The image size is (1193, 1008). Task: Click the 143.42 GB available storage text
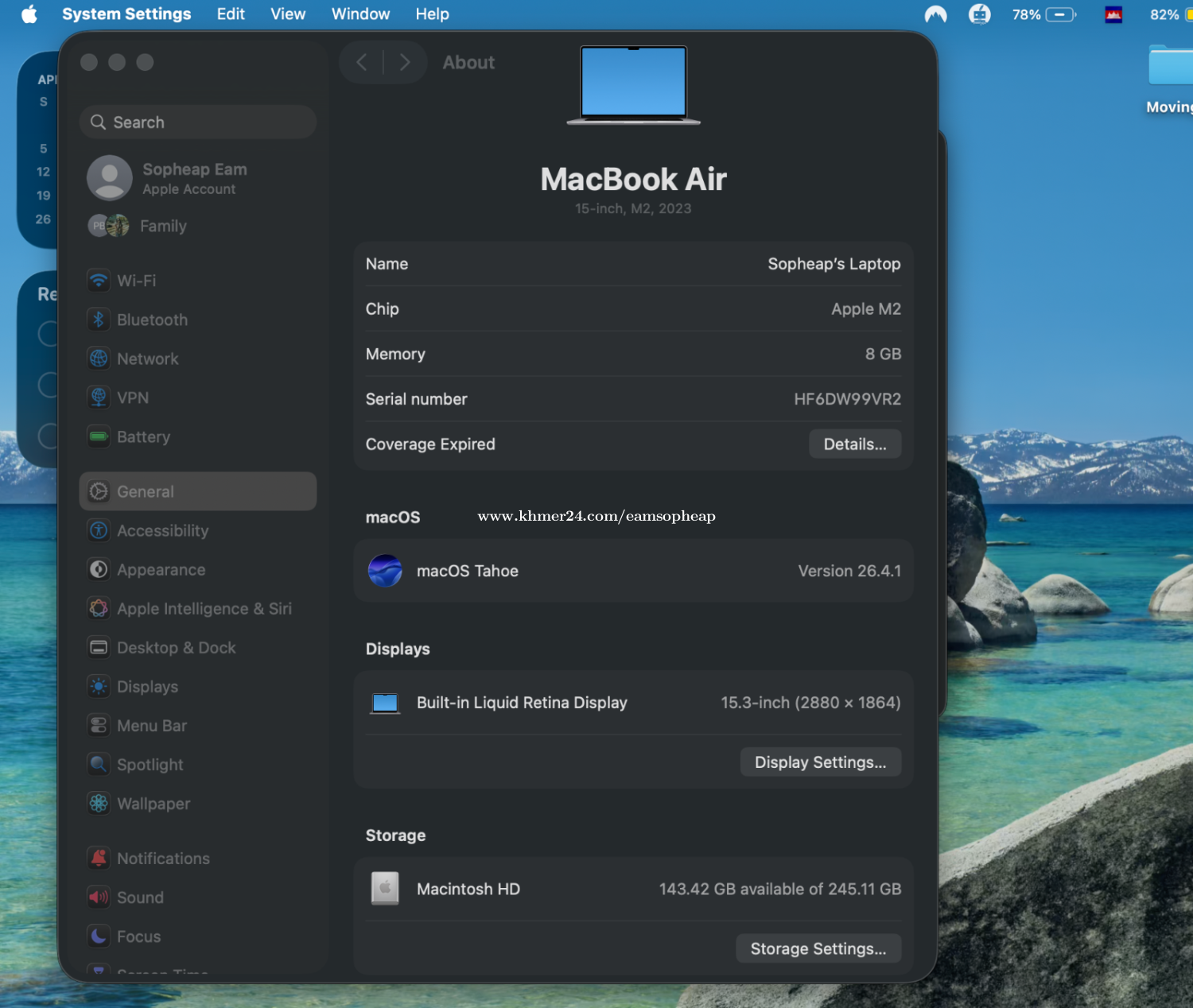point(780,889)
